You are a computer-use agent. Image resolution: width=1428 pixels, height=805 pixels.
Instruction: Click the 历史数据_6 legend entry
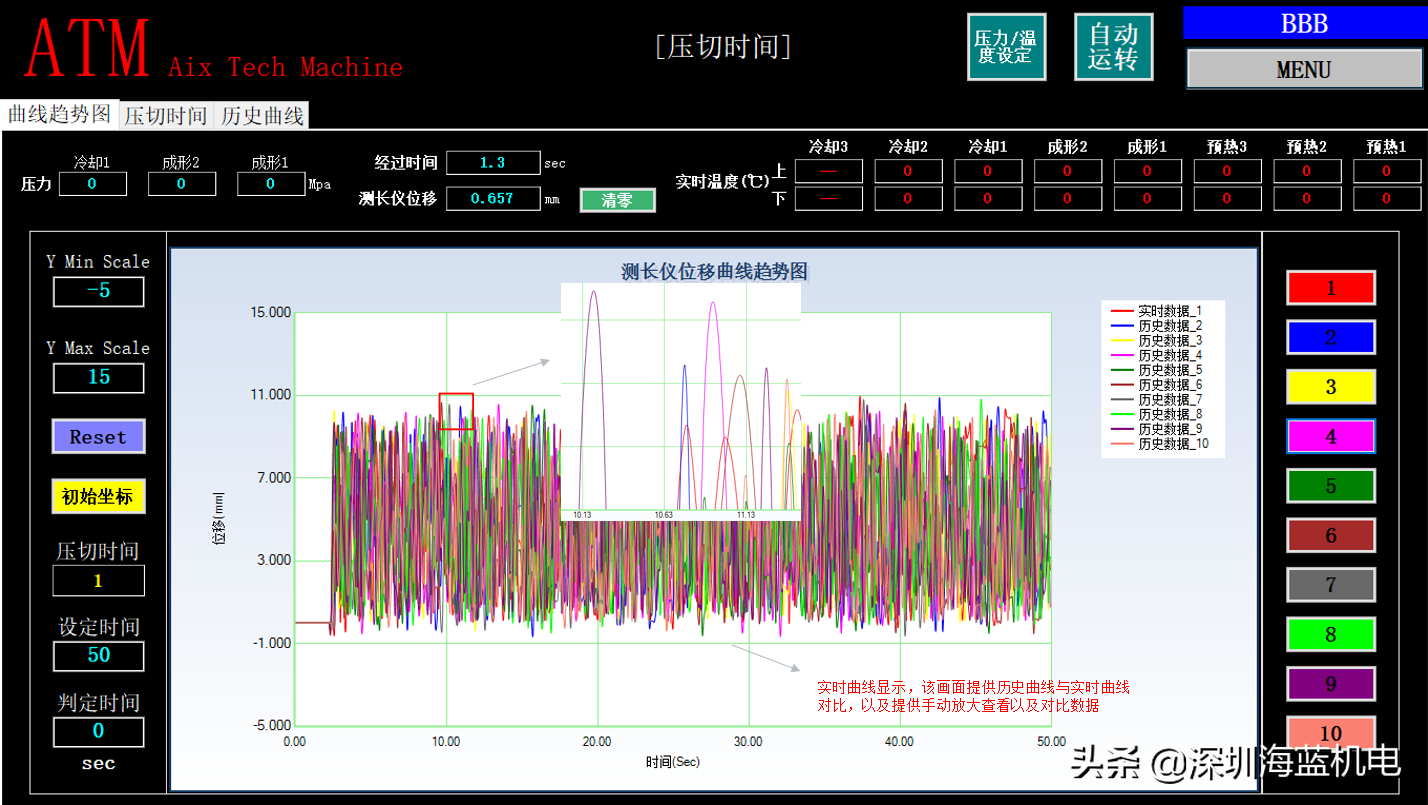pos(1157,385)
